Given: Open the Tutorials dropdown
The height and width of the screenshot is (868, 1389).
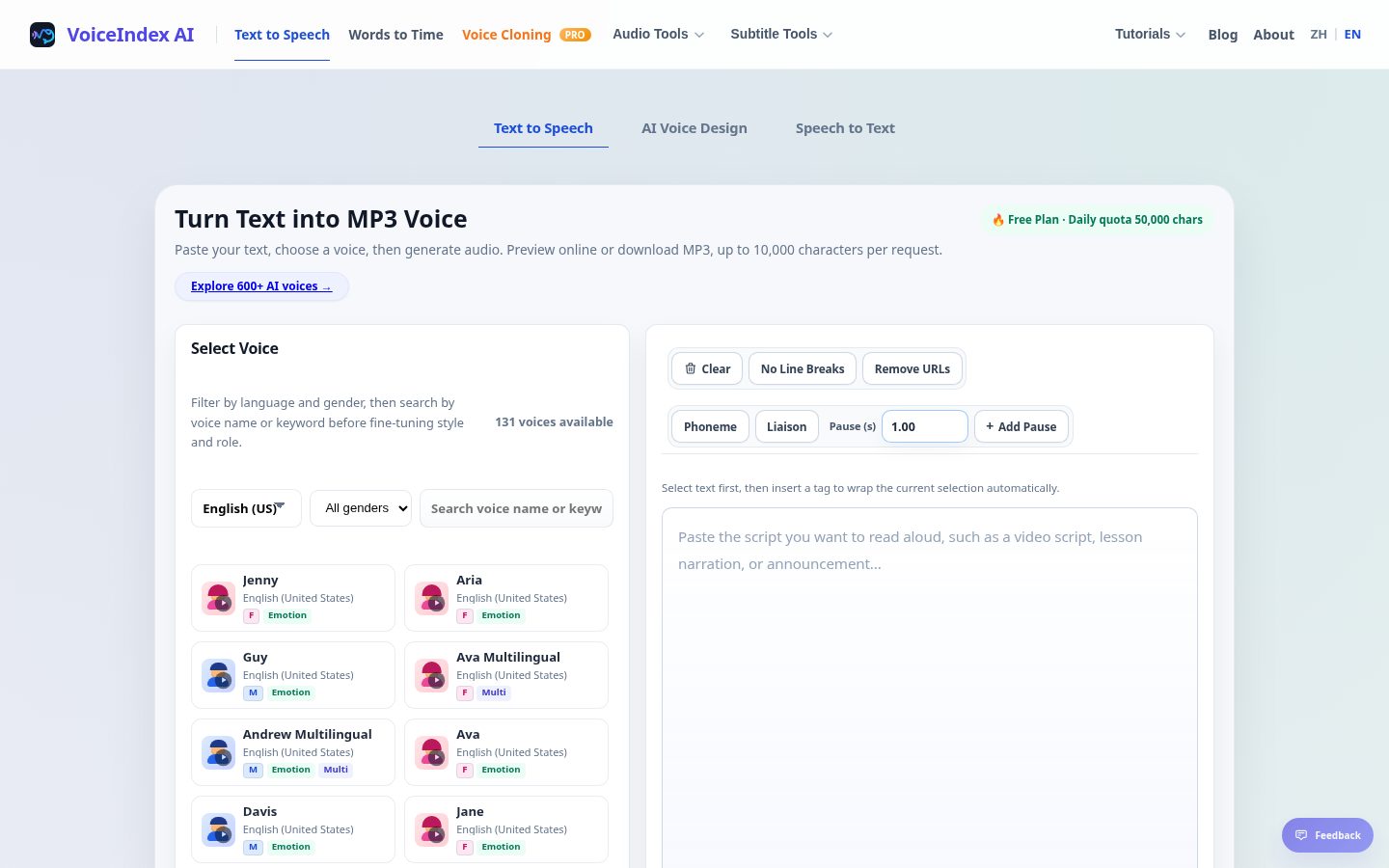Looking at the screenshot, I should (x=1150, y=34).
